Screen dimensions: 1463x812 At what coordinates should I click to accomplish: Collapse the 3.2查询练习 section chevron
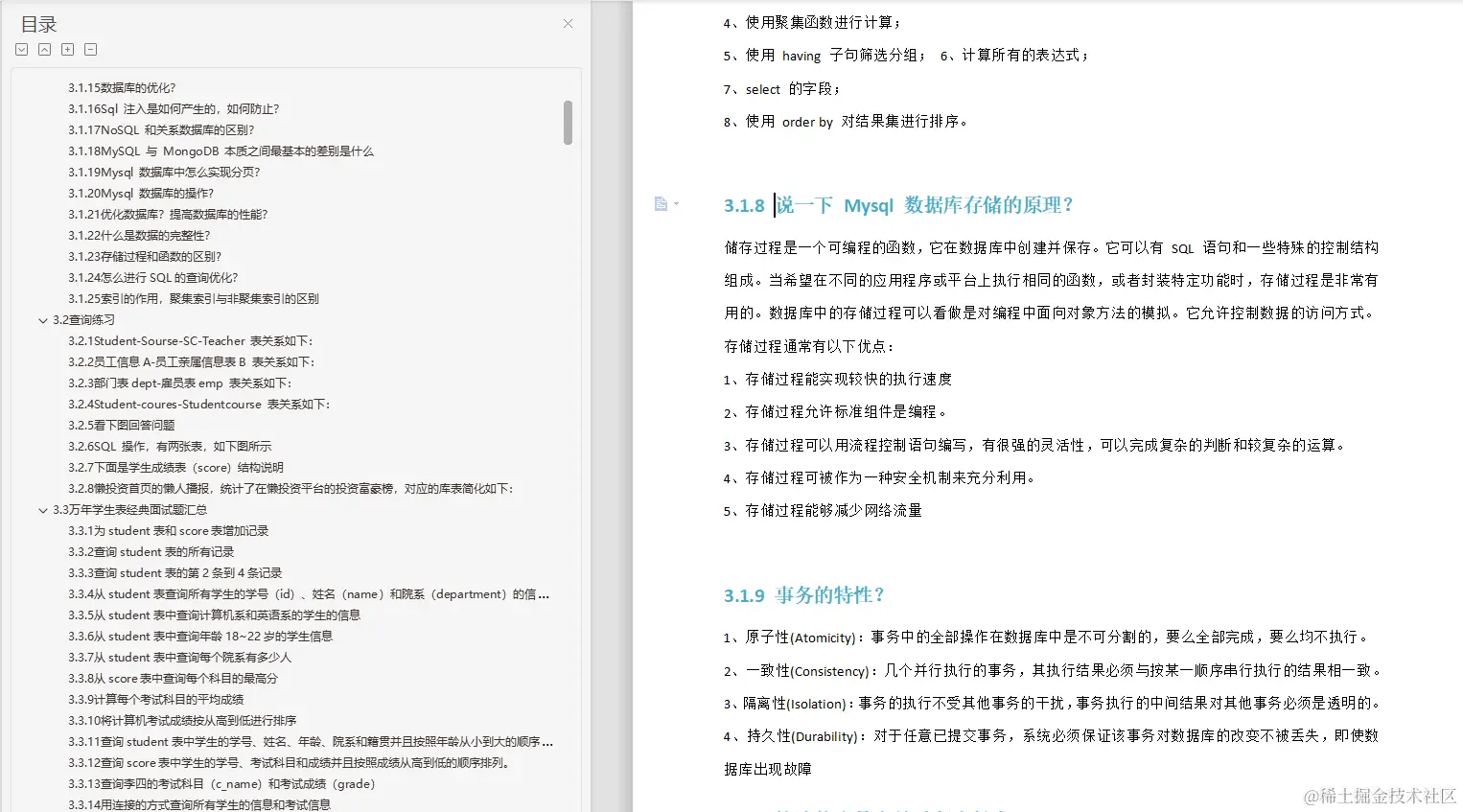[41, 319]
